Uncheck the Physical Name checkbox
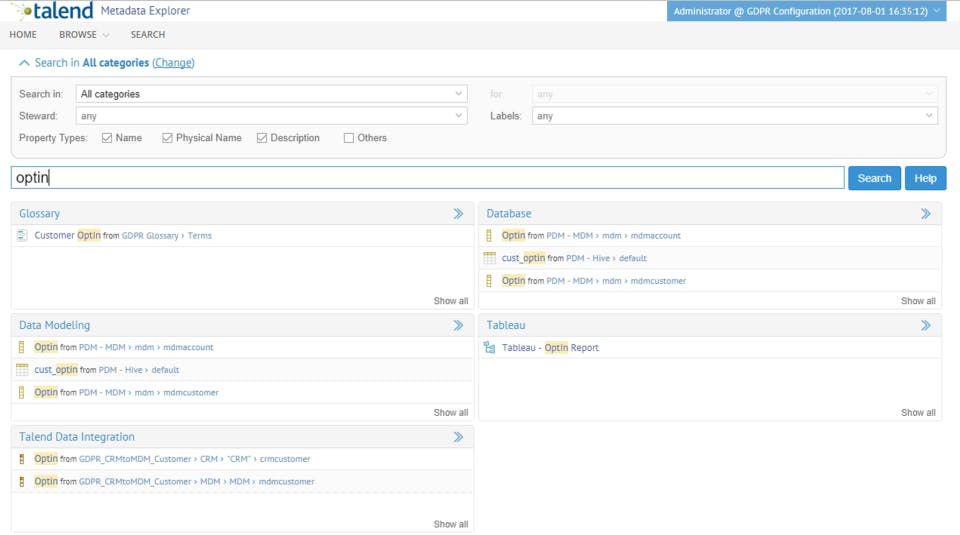Image resolution: width=960 pixels, height=535 pixels. (x=167, y=138)
